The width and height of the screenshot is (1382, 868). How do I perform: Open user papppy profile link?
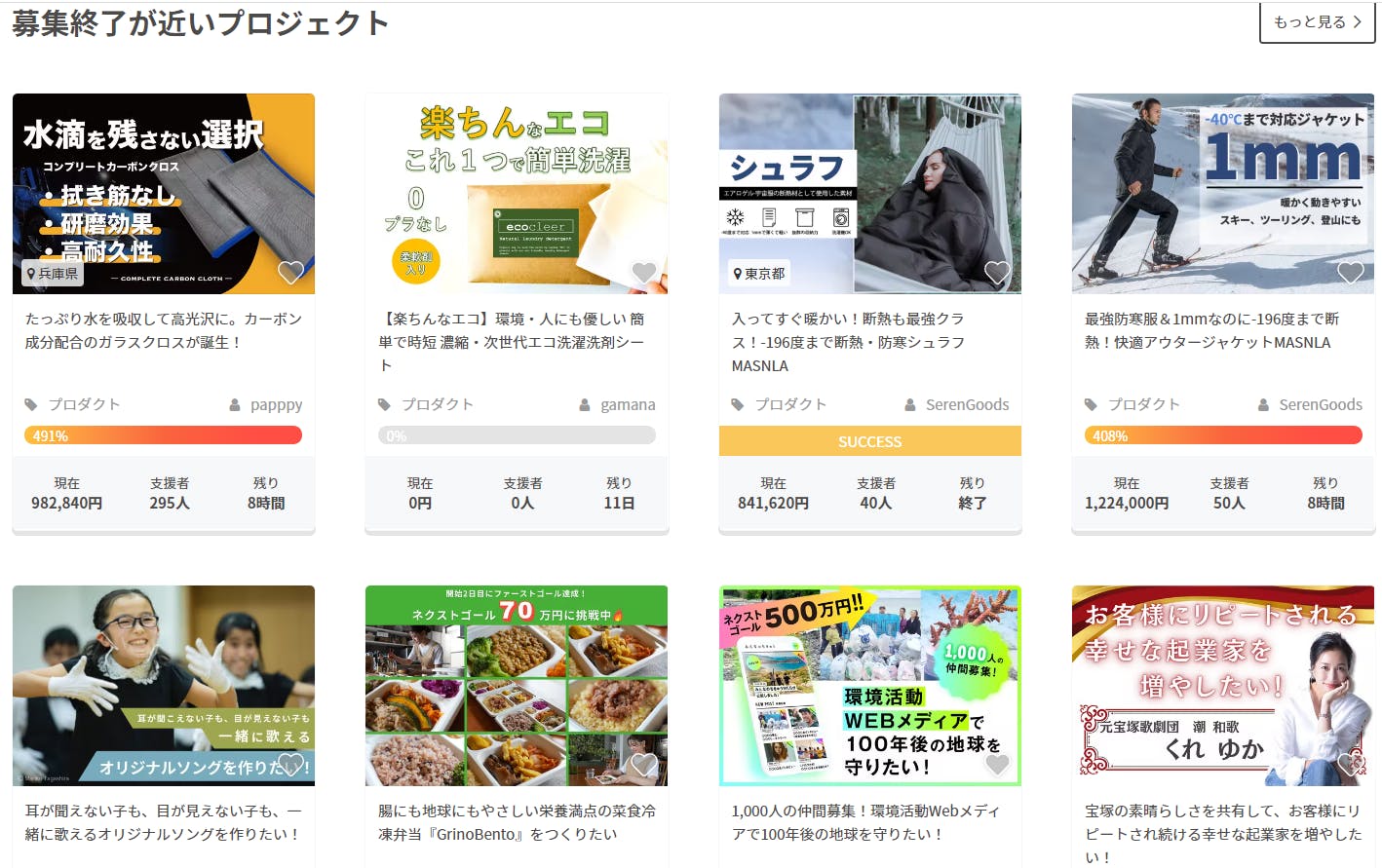(266, 404)
